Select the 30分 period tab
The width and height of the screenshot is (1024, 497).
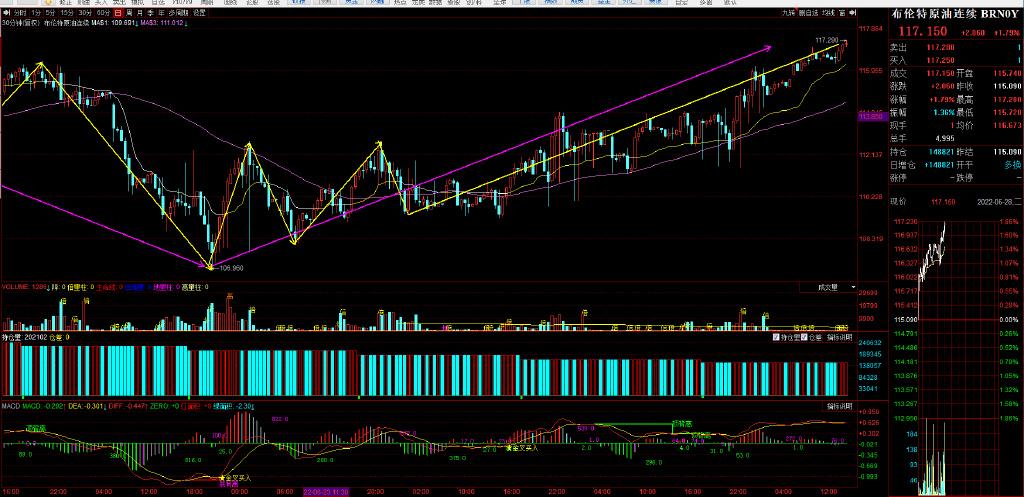click(85, 12)
